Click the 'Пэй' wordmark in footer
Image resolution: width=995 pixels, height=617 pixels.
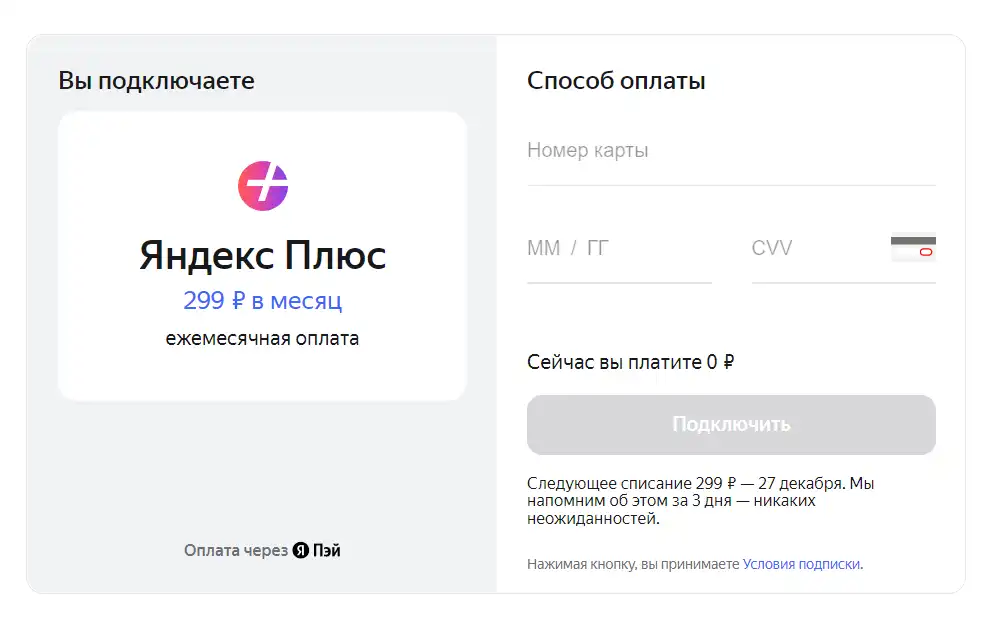pos(327,550)
